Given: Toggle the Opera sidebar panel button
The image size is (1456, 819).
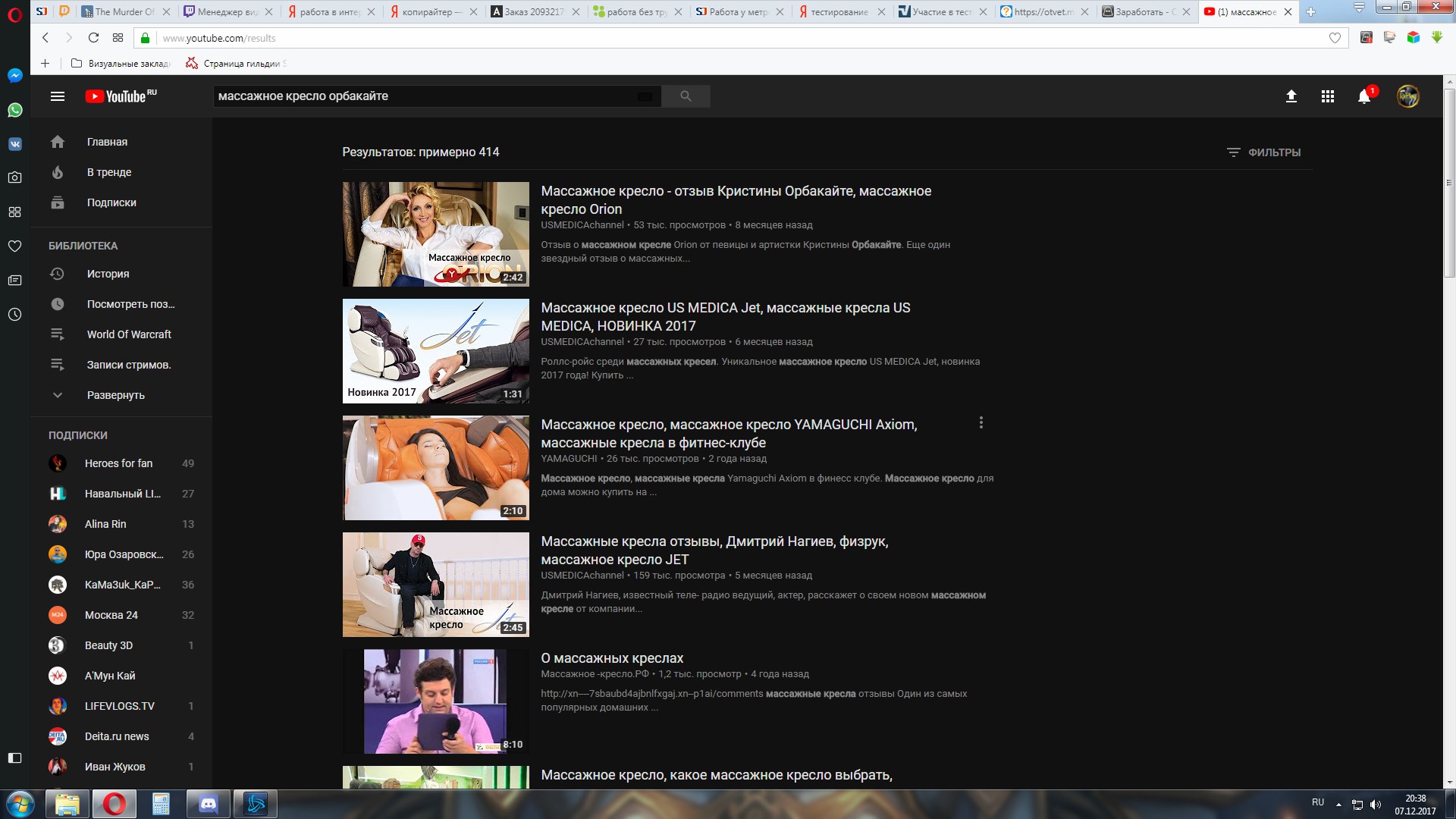Looking at the screenshot, I should click(14, 758).
